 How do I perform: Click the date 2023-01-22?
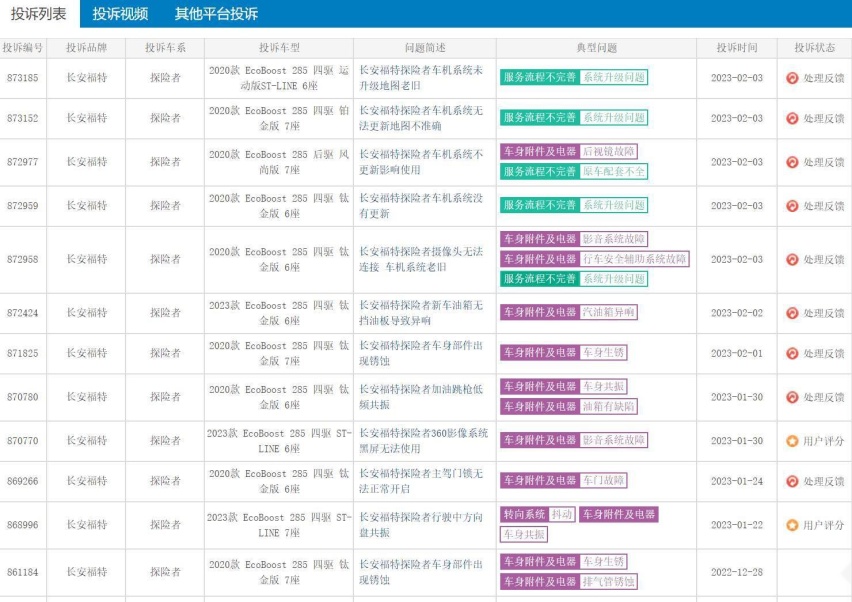pos(737,525)
